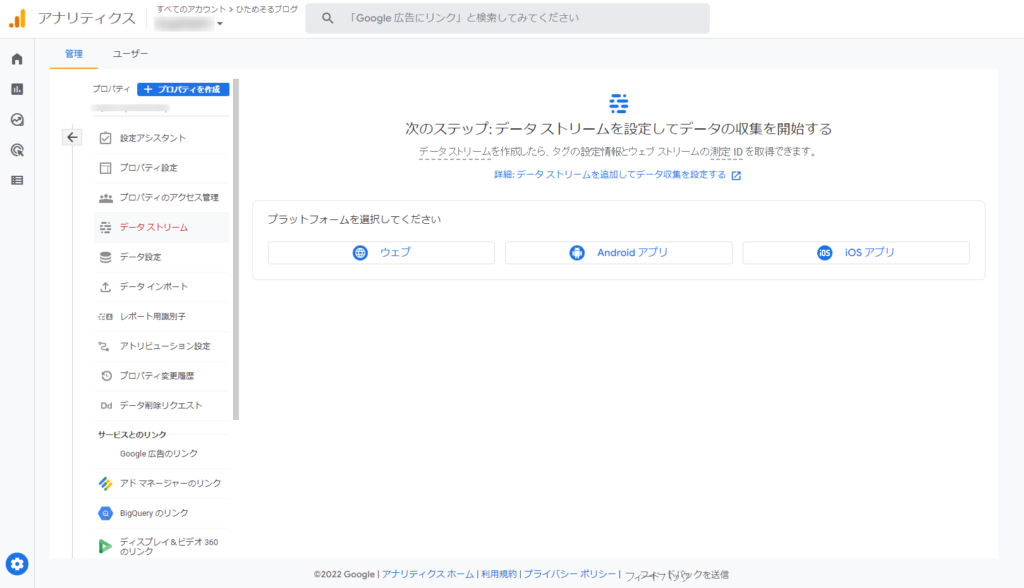This screenshot has height=588, width=1024.
Task: Click the プロパティを作成 button
Action: [183, 89]
